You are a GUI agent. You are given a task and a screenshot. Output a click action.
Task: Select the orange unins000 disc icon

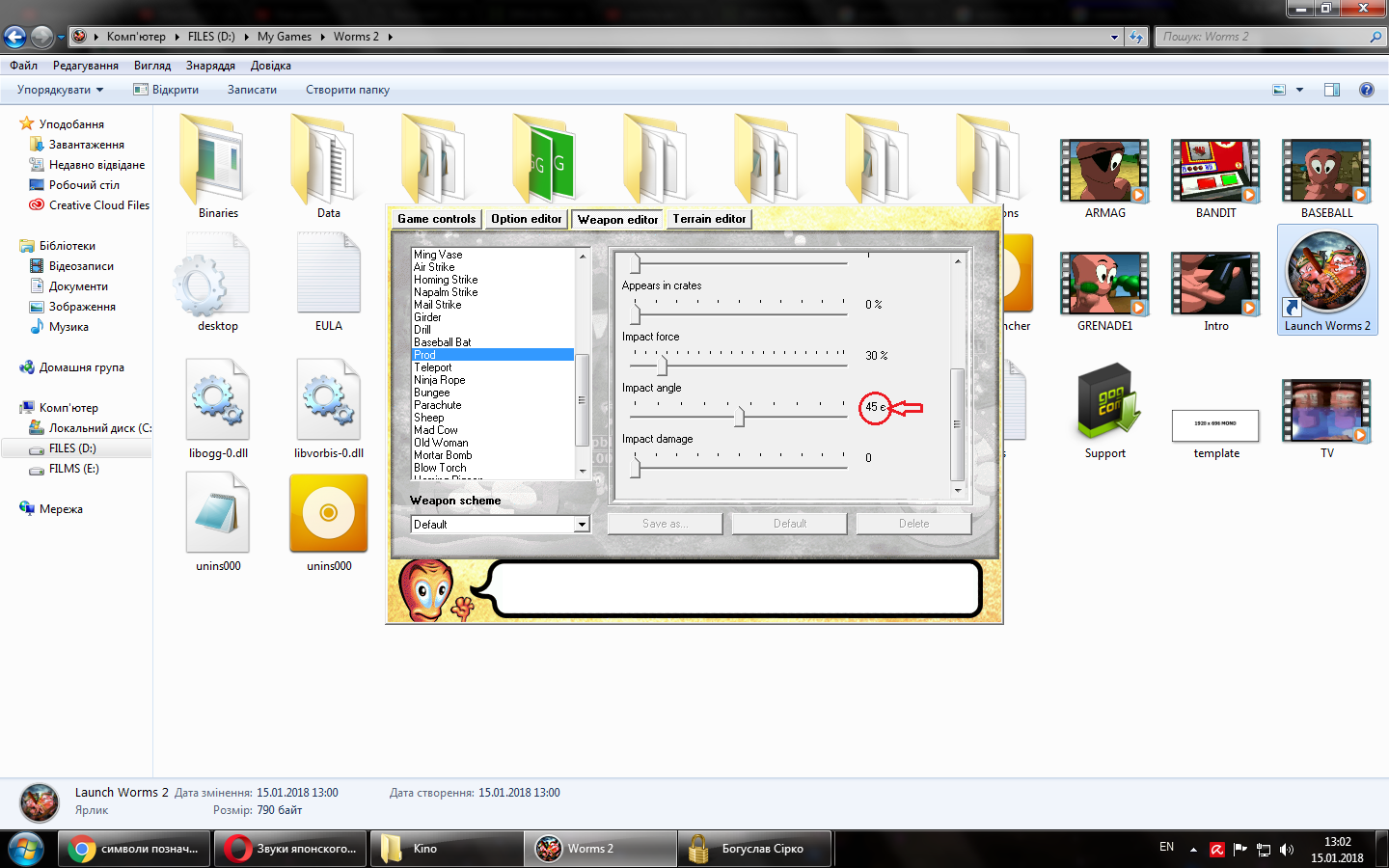pyautogui.click(x=329, y=513)
